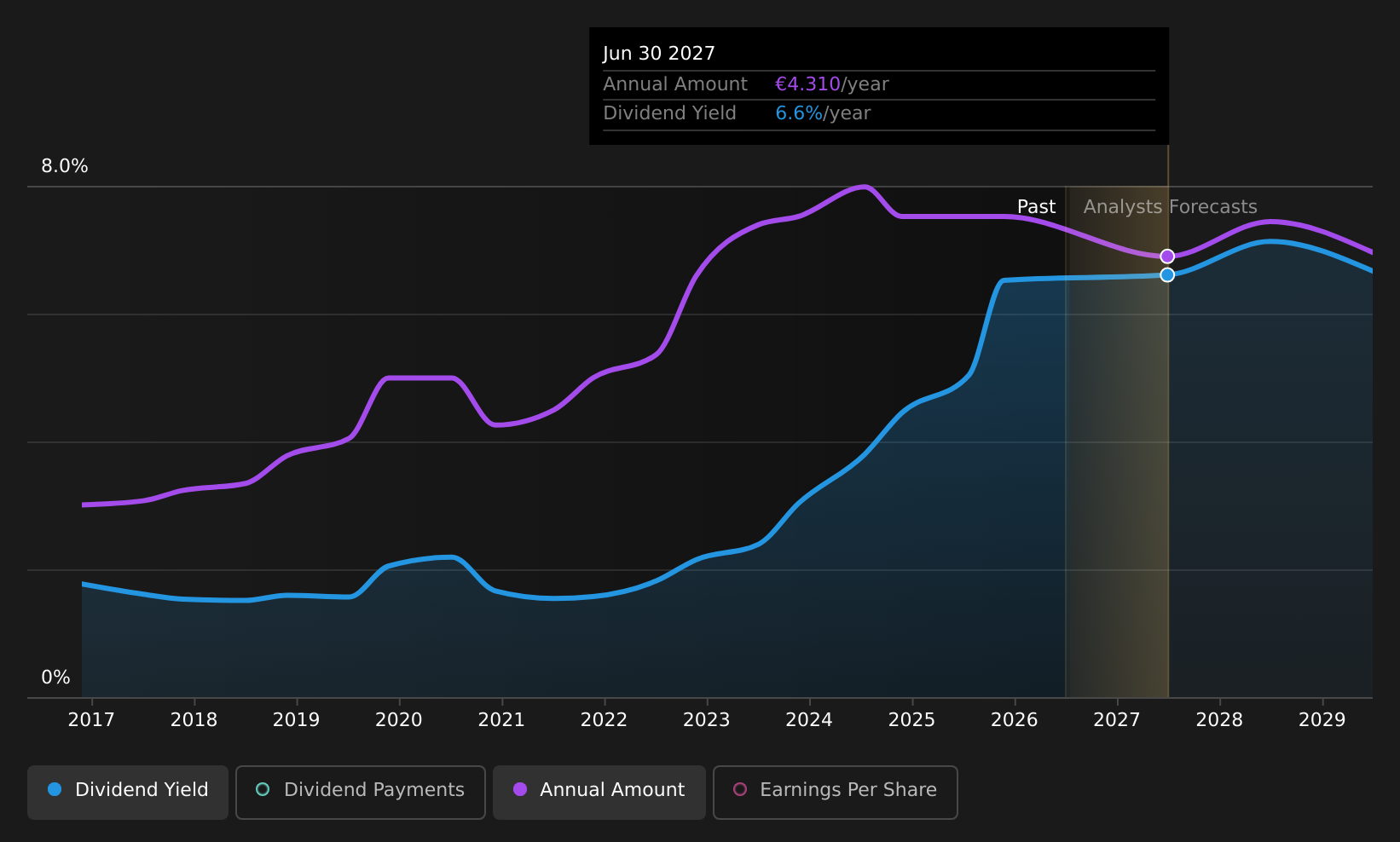Image resolution: width=1400 pixels, height=842 pixels.
Task: Click the 2018 x-axis label
Action: pyautogui.click(x=194, y=720)
